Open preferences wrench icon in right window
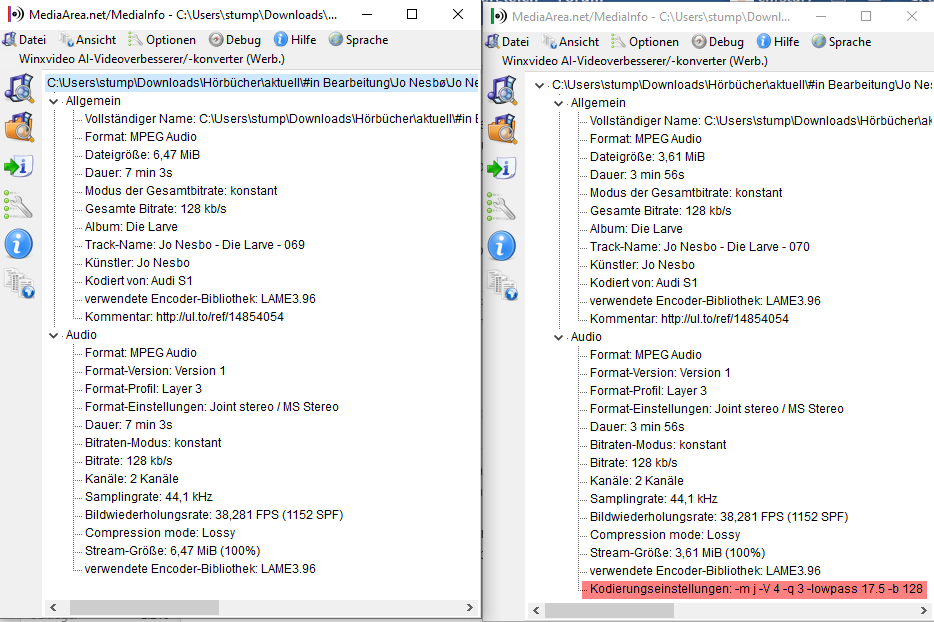 503,207
